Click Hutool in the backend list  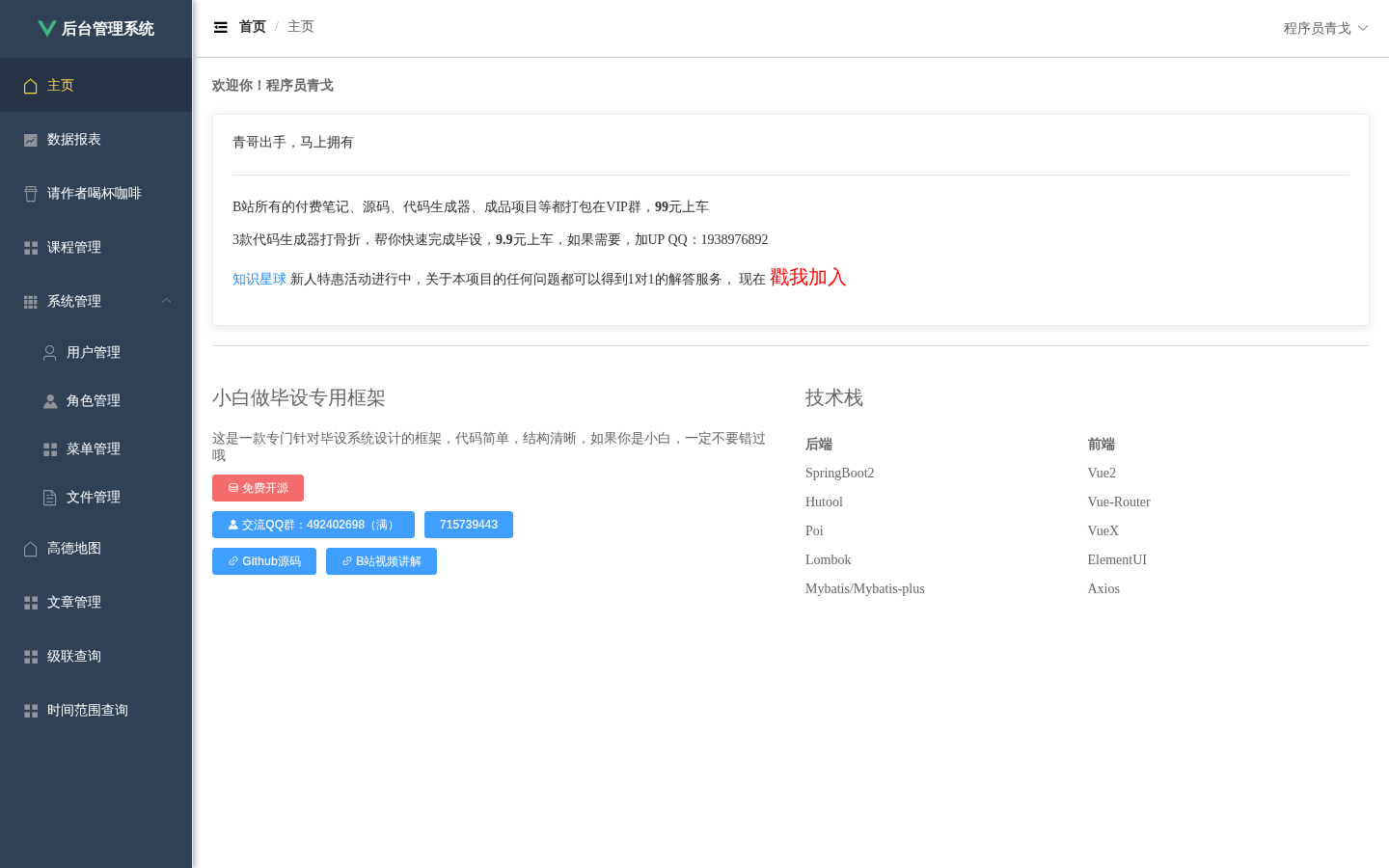824,502
